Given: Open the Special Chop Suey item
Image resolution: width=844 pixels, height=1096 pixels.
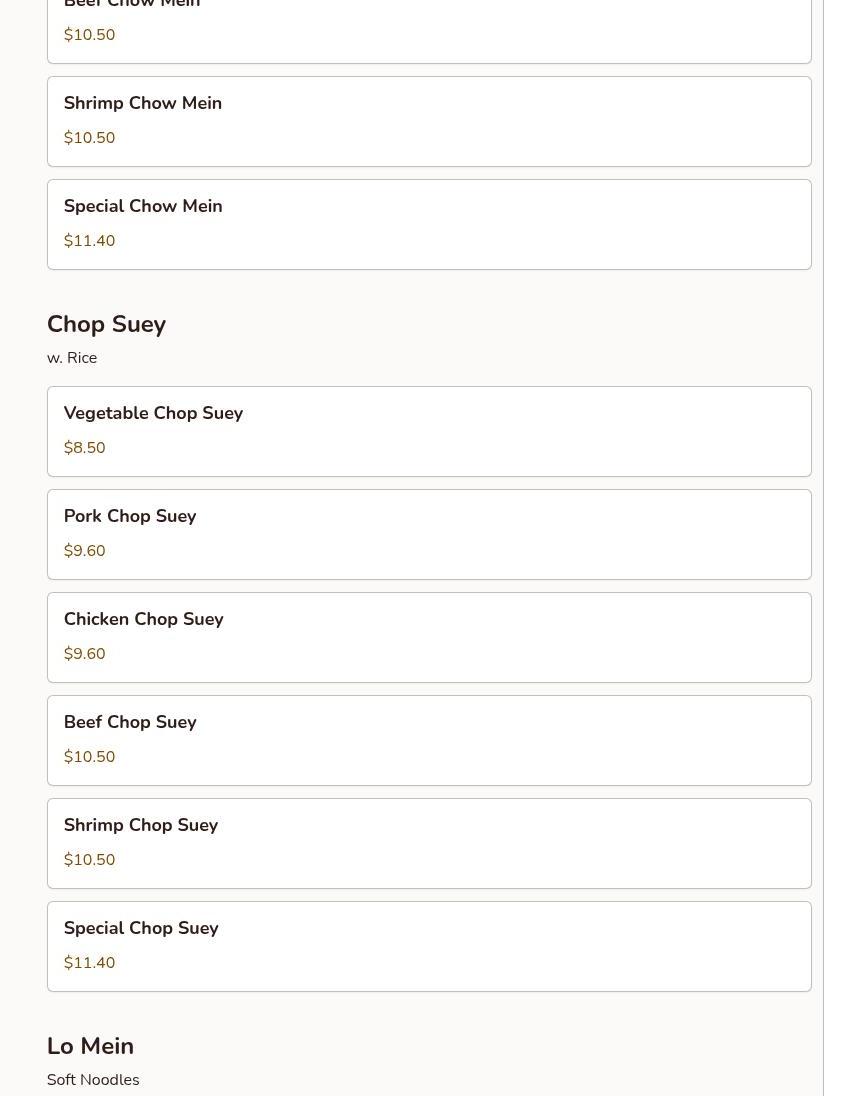Looking at the screenshot, I should pos(429,946).
